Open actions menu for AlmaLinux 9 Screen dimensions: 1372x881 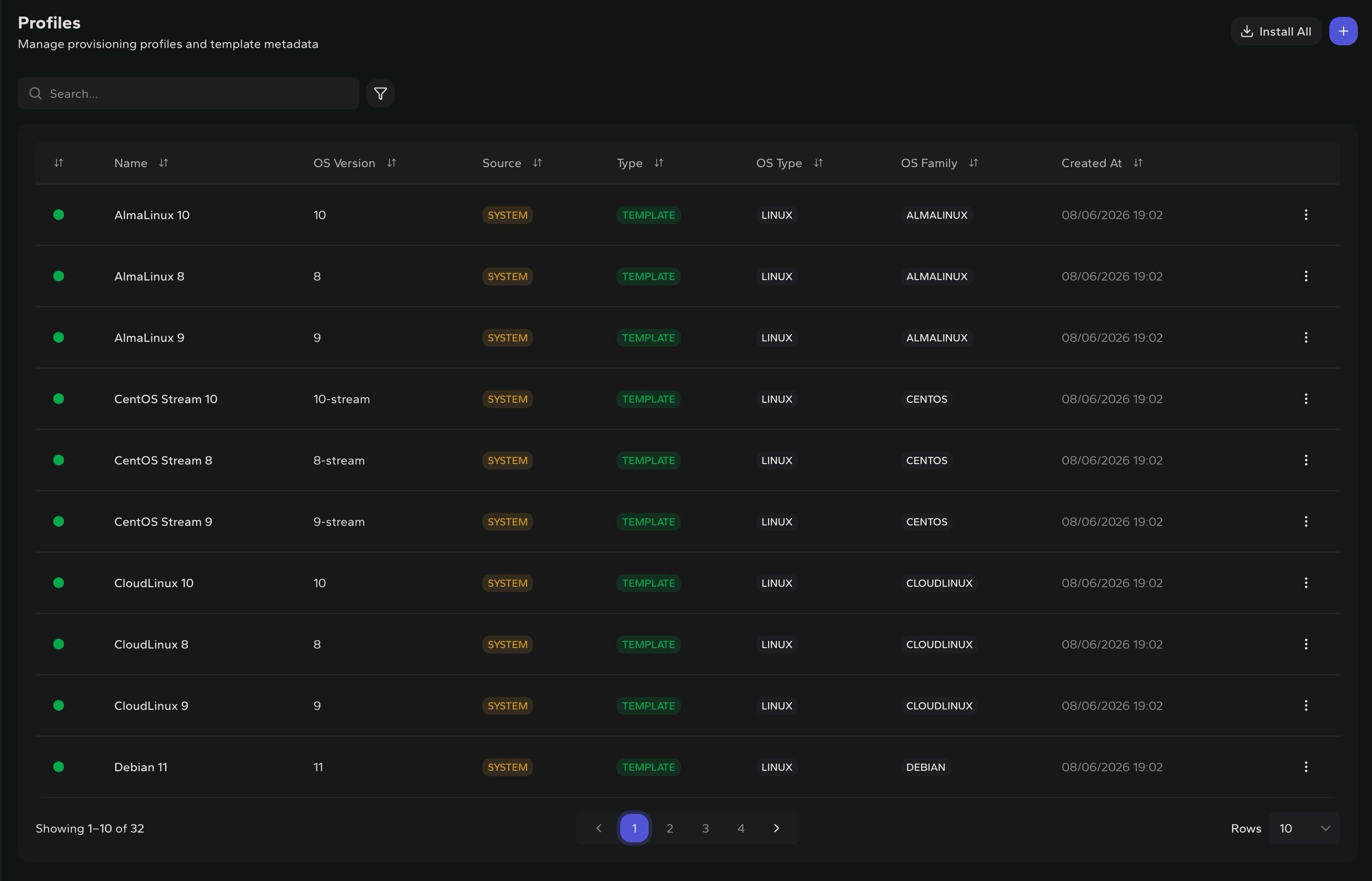pos(1306,337)
